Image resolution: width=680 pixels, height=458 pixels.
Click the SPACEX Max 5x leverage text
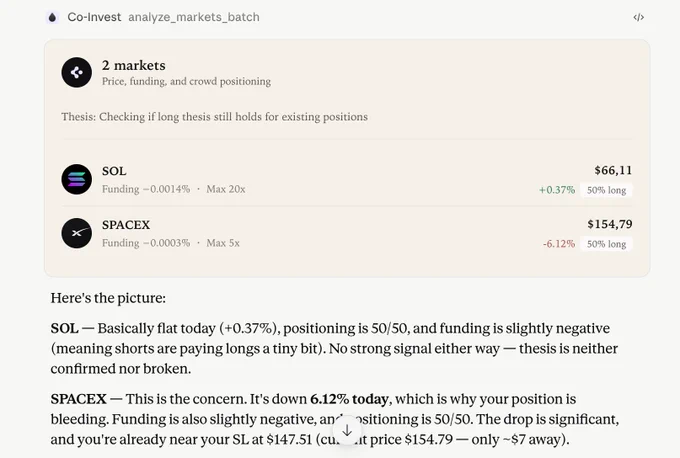pos(223,243)
